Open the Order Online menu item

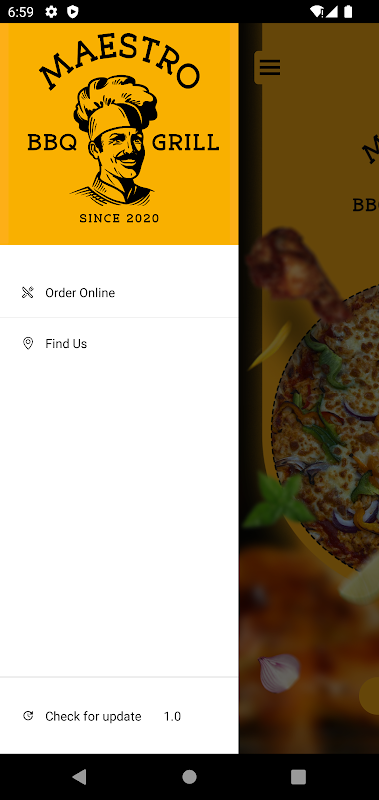click(119, 292)
